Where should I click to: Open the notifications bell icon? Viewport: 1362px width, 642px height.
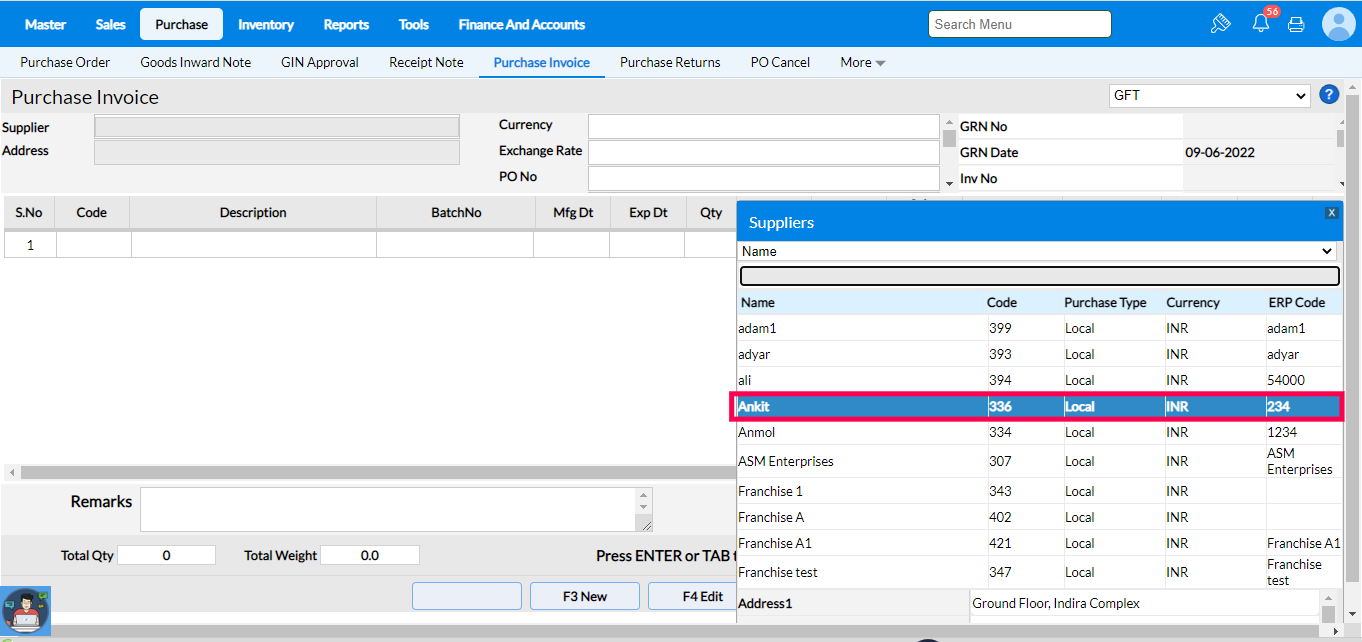(x=1260, y=24)
